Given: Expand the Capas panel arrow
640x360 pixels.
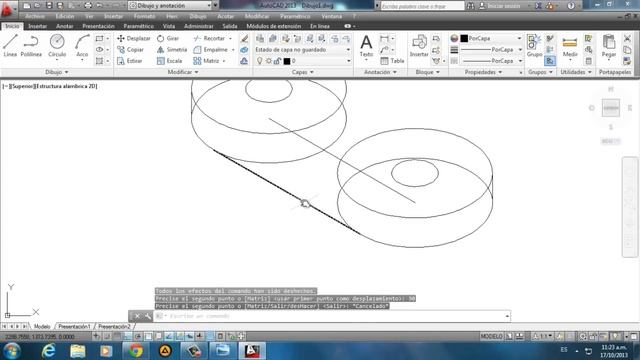Looking at the screenshot, I should point(312,72).
